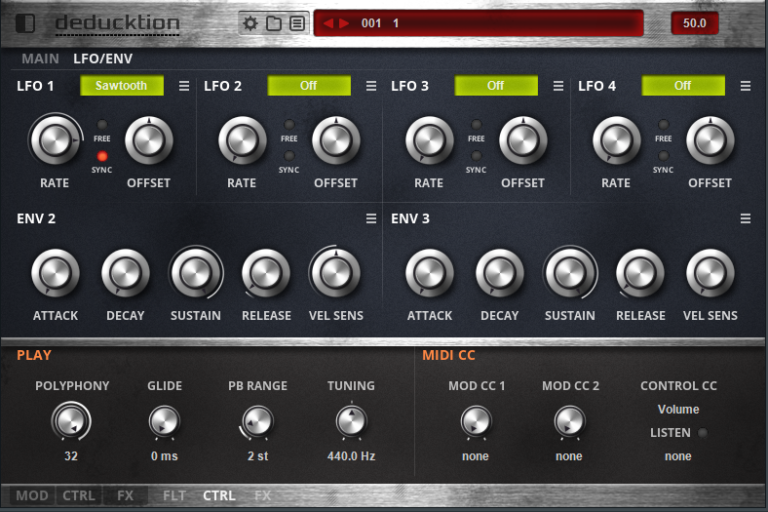
Task: Go to next preset with right arrow
Action: click(x=344, y=23)
